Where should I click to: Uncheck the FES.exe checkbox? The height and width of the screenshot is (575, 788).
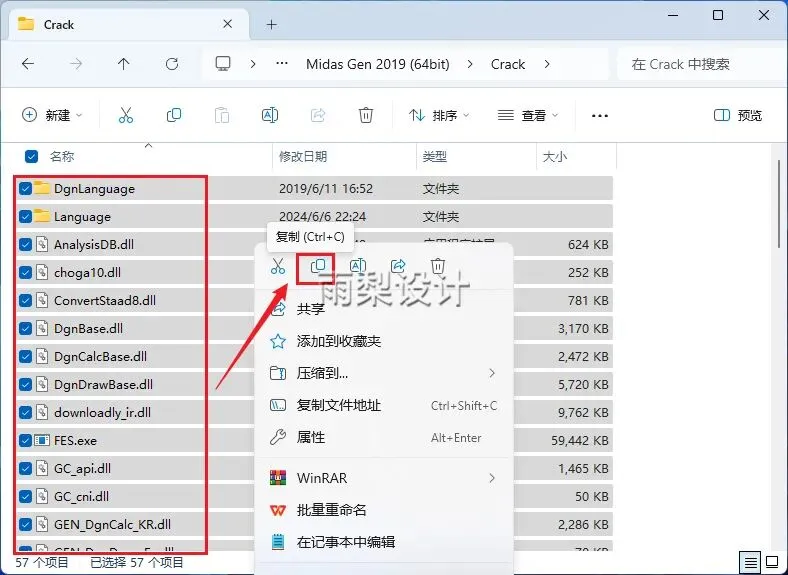click(25, 441)
